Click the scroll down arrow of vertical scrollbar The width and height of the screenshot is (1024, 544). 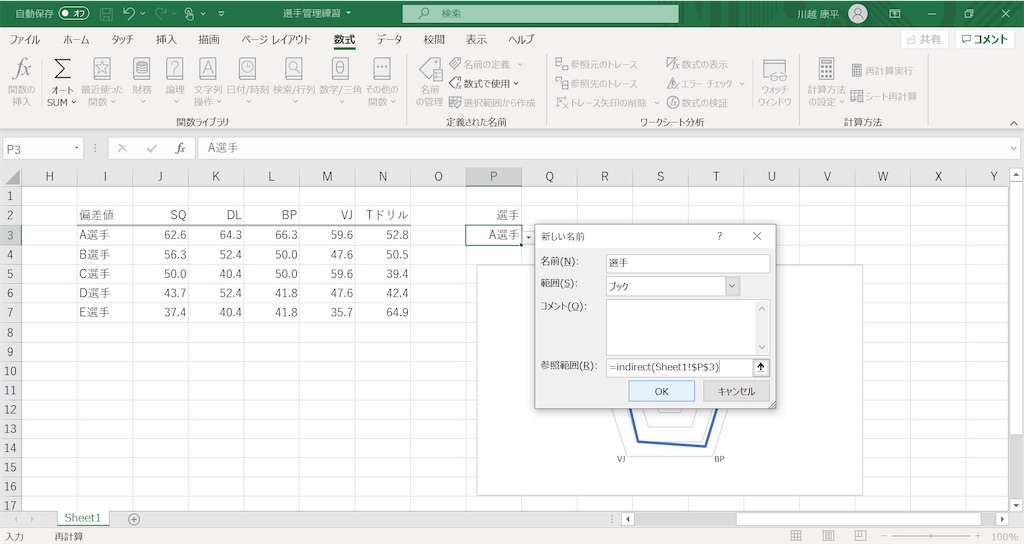click(x=1016, y=505)
